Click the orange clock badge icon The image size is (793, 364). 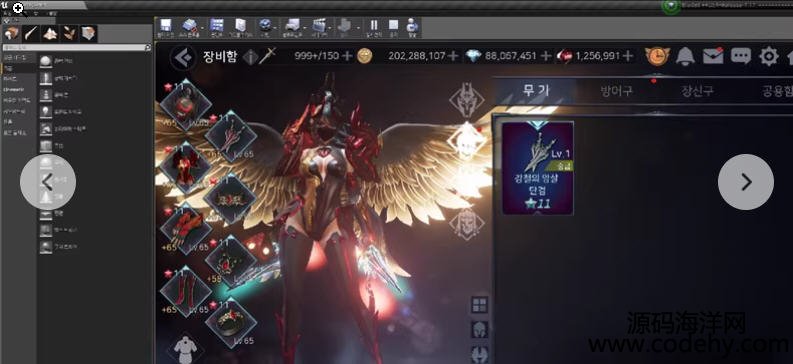pyautogui.click(x=657, y=56)
